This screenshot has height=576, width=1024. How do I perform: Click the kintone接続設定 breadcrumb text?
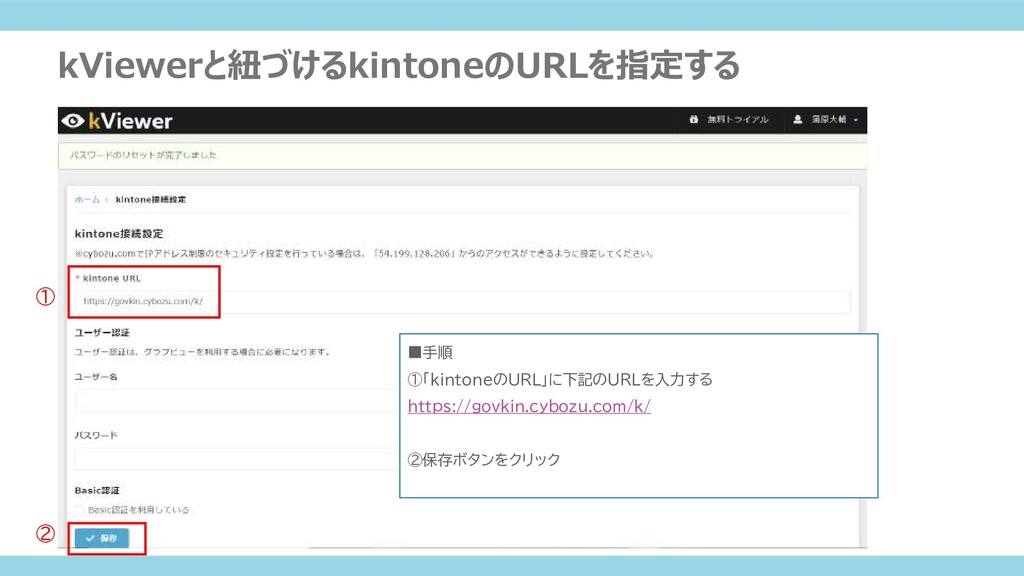(151, 199)
